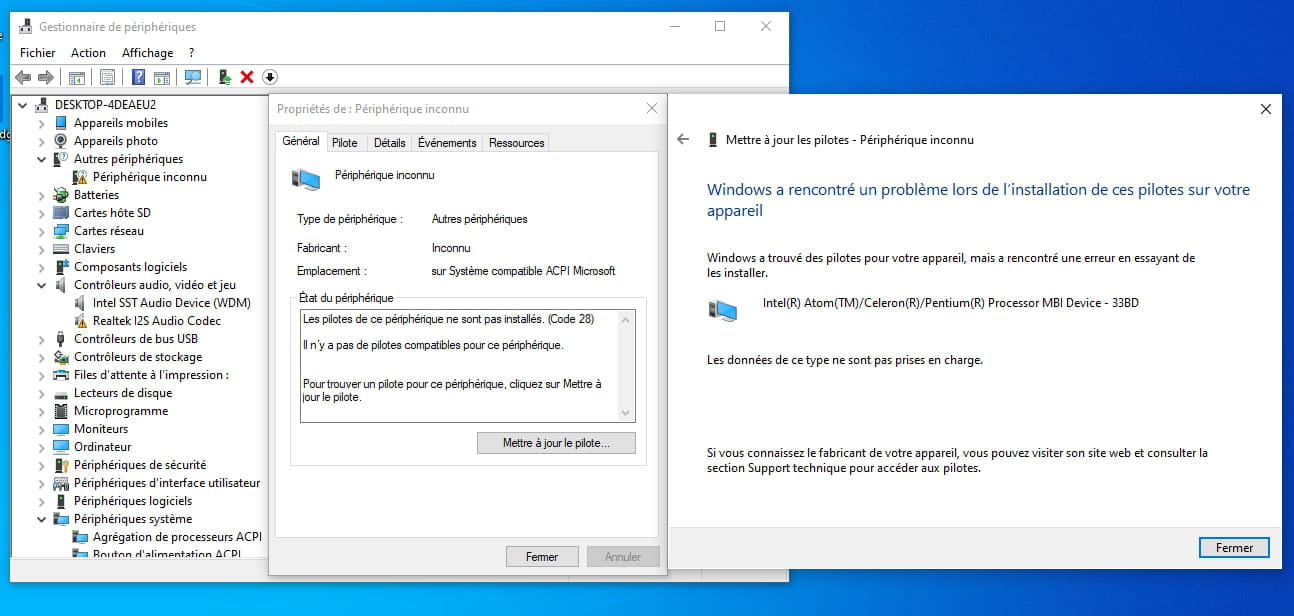Click the Realtek I2S Audio Codec warning icon
Image resolution: width=1294 pixels, height=616 pixels.
pyautogui.click(x=80, y=321)
